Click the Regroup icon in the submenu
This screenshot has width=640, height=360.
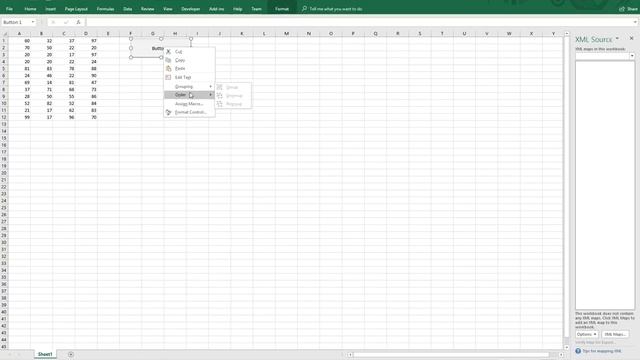[220, 104]
